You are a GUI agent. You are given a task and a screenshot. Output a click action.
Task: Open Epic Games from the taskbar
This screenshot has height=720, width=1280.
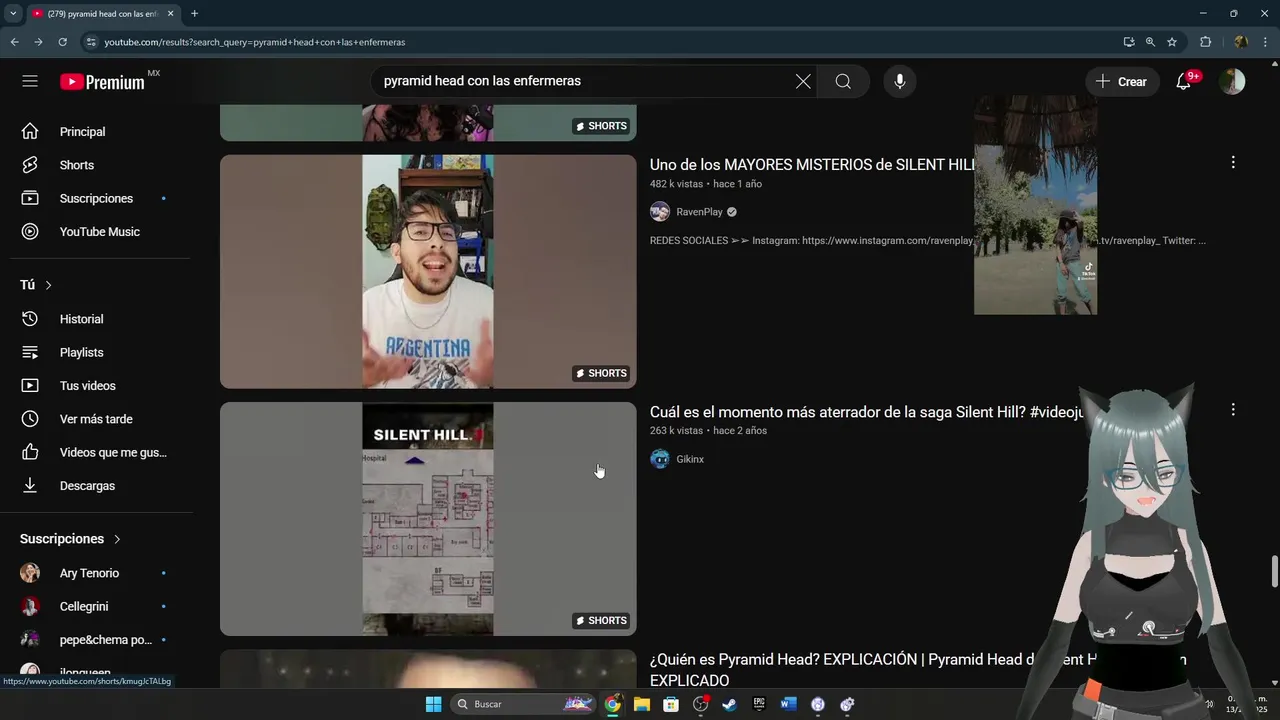click(x=759, y=704)
